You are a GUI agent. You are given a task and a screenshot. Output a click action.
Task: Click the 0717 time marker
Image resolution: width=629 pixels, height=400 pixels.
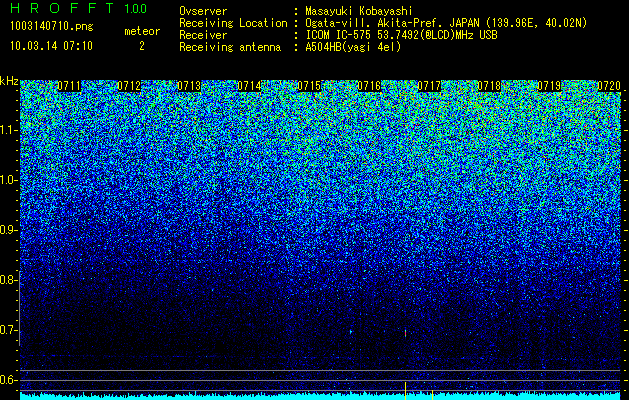(x=429, y=86)
